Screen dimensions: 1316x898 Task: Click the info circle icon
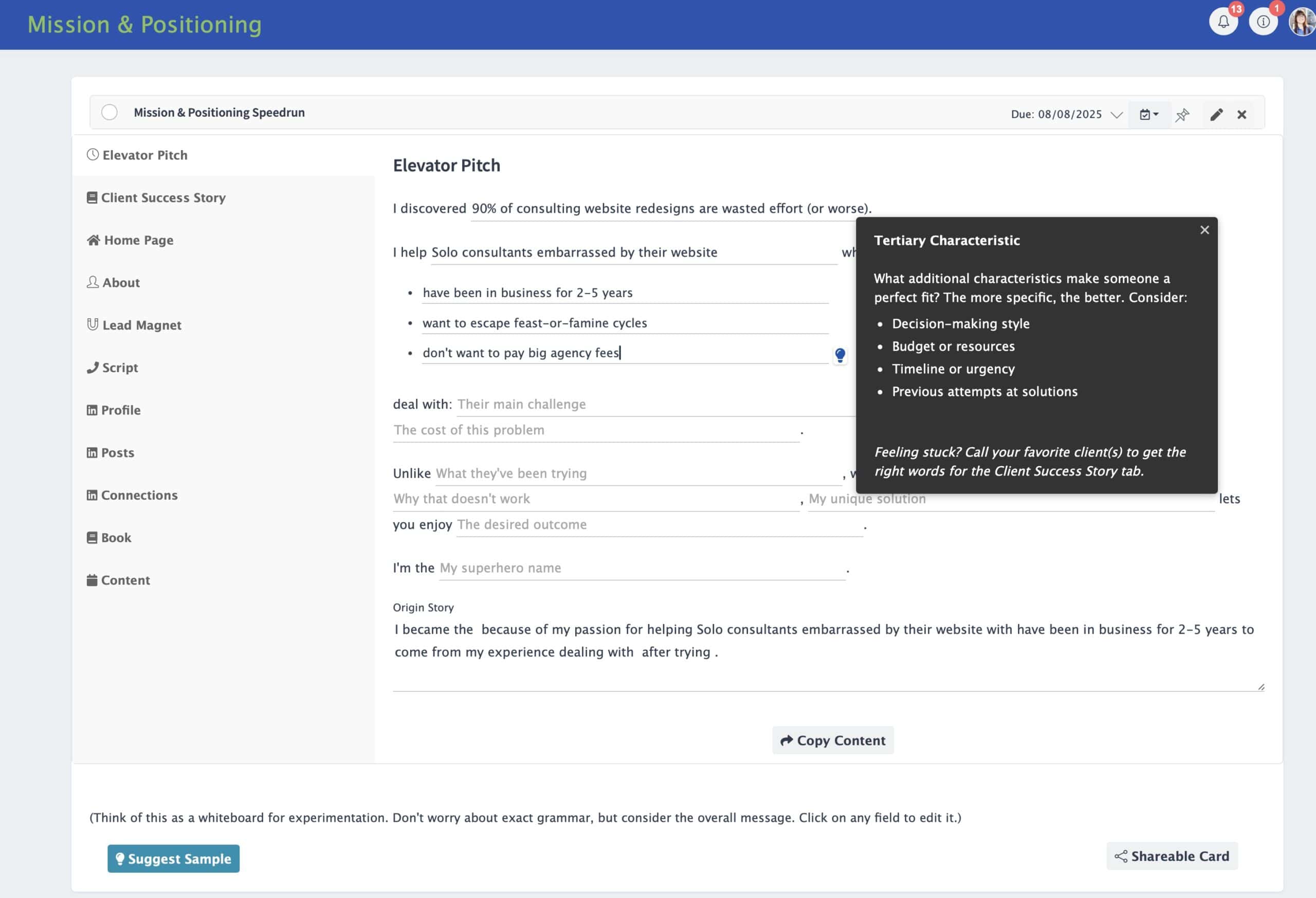1263,22
